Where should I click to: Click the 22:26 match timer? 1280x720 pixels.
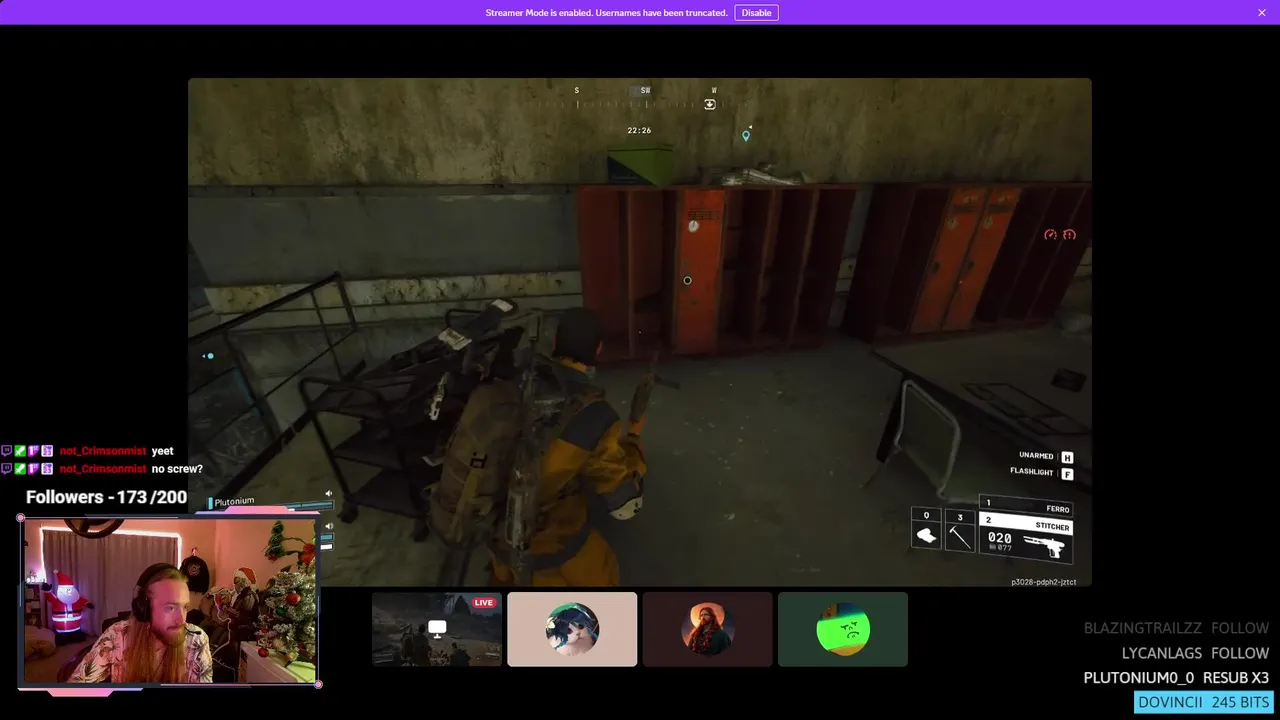coord(639,130)
